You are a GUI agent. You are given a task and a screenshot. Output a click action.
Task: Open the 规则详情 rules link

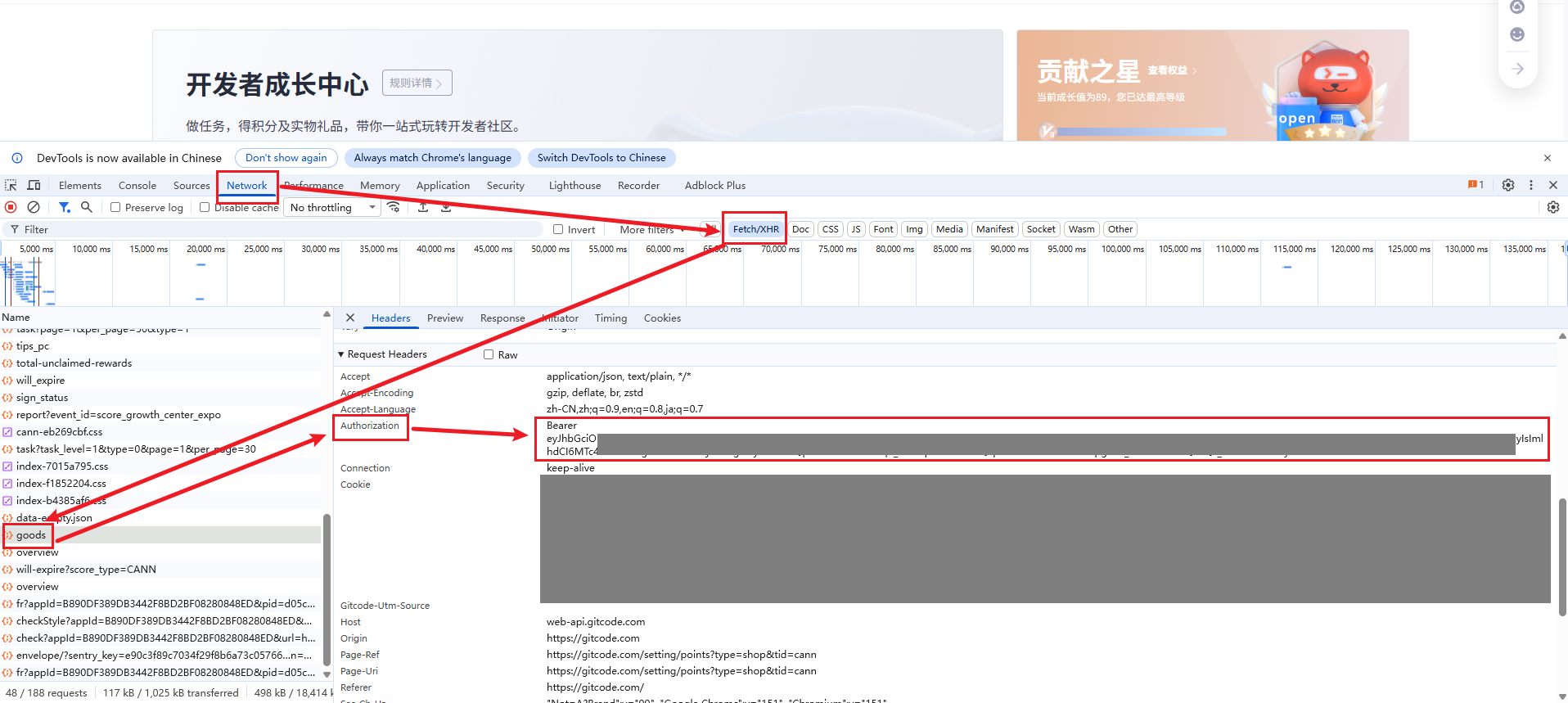coord(417,83)
